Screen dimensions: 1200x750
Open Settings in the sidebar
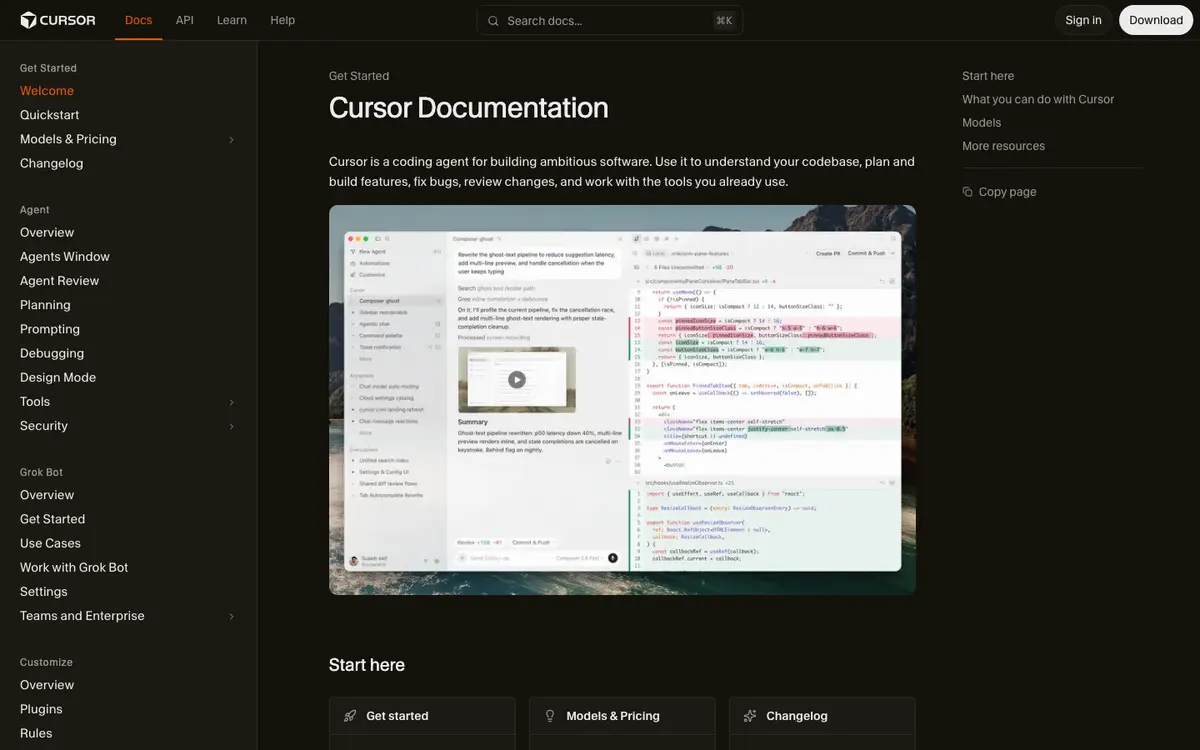pyautogui.click(x=44, y=592)
